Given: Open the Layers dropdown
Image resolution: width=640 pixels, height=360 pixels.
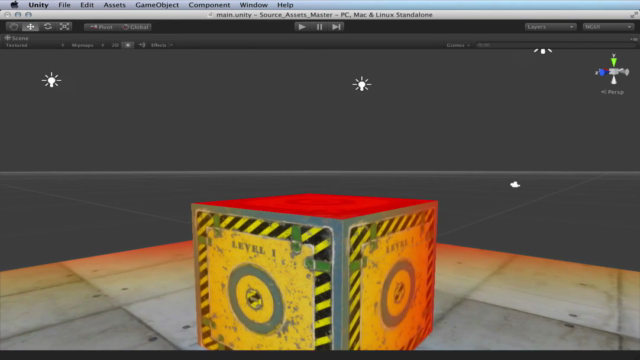Looking at the screenshot, I should click(x=550, y=27).
